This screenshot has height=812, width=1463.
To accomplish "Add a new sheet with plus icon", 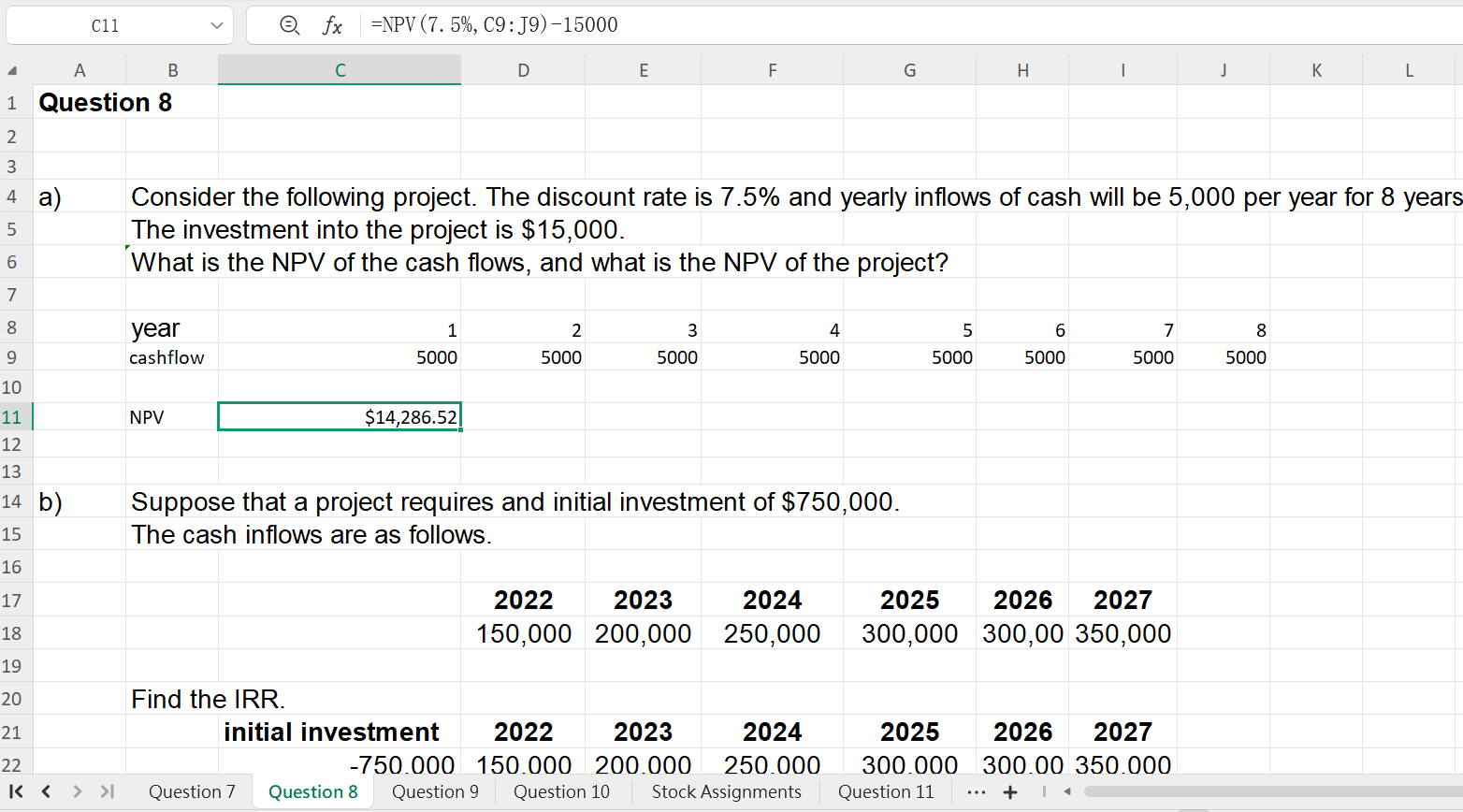I will 1010,792.
